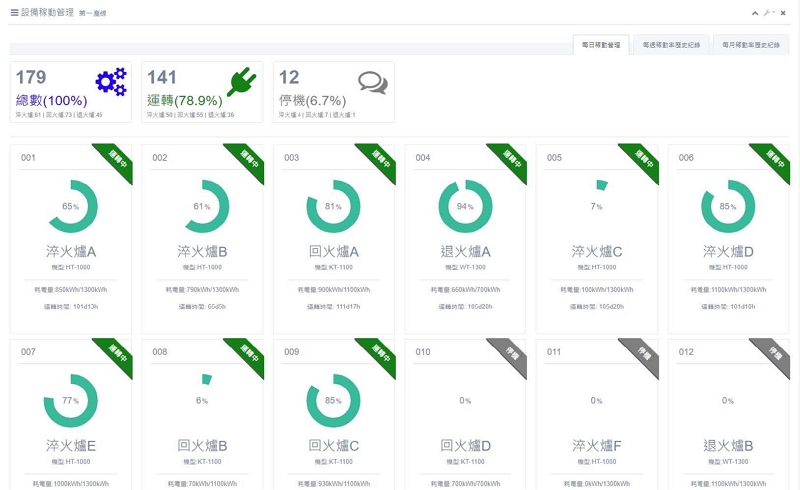Collapse the panel using the up chevron
The image size is (800, 490).
click(x=755, y=13)
